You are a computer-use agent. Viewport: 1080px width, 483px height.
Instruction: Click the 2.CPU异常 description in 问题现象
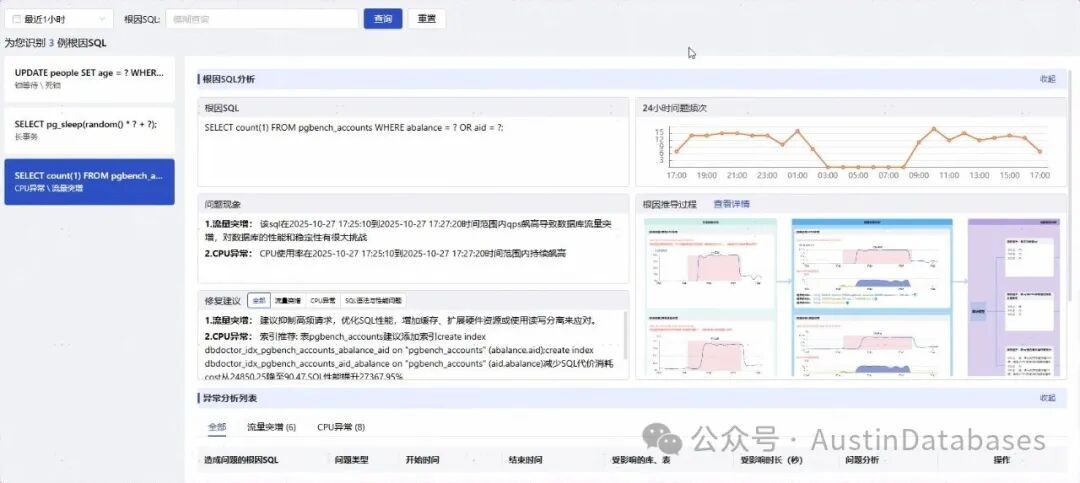385,254
